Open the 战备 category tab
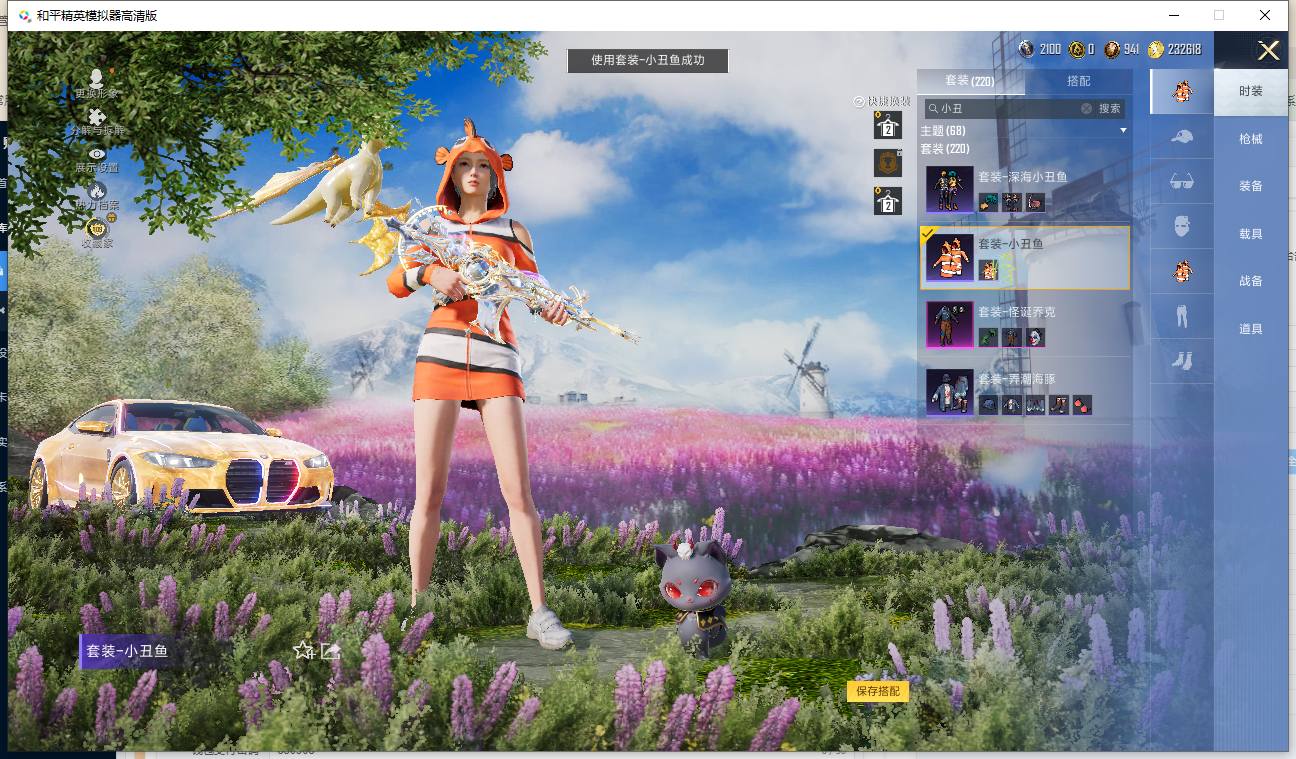 click(1251, 281)
